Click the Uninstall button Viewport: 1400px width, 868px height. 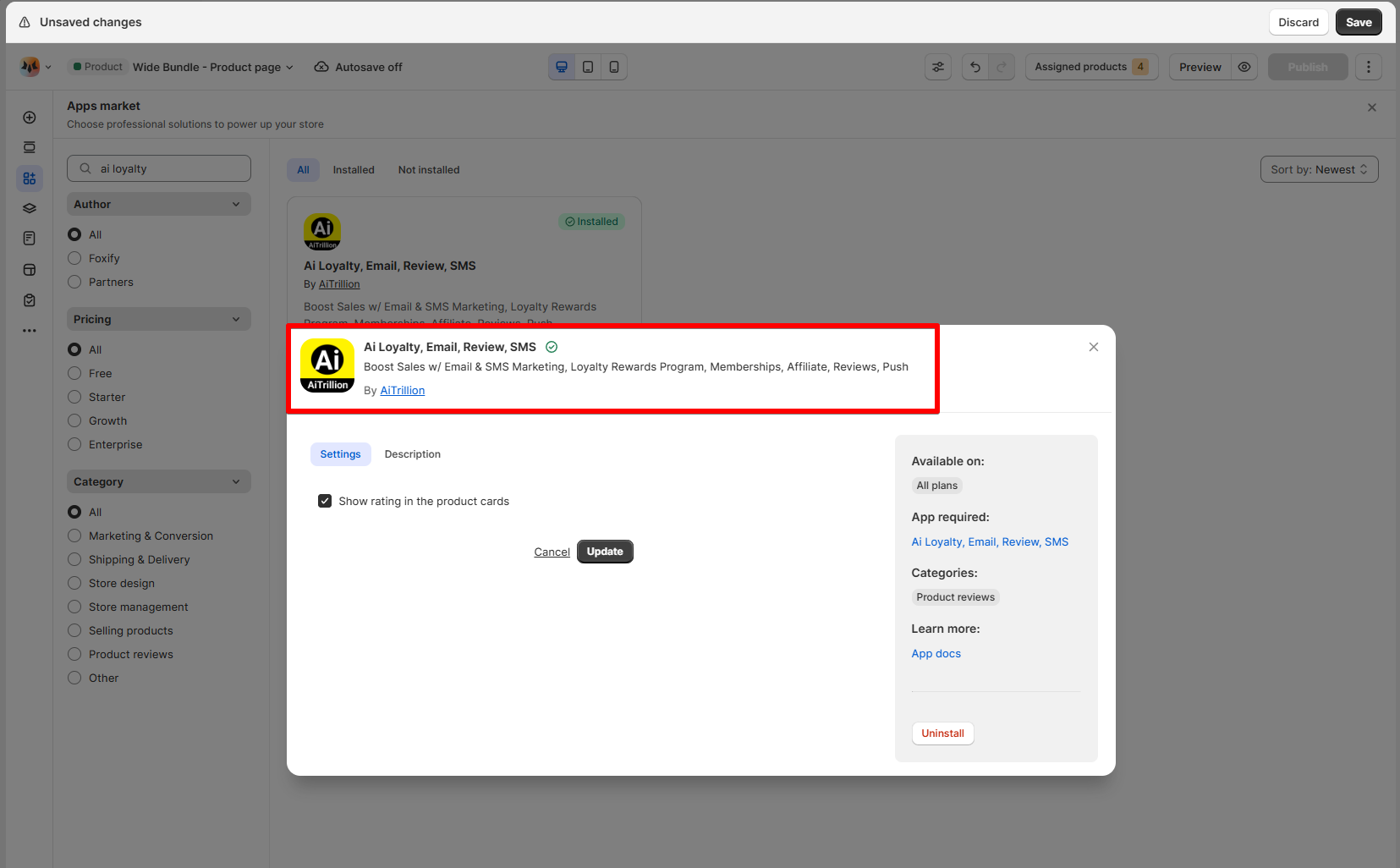coord(942,733)
